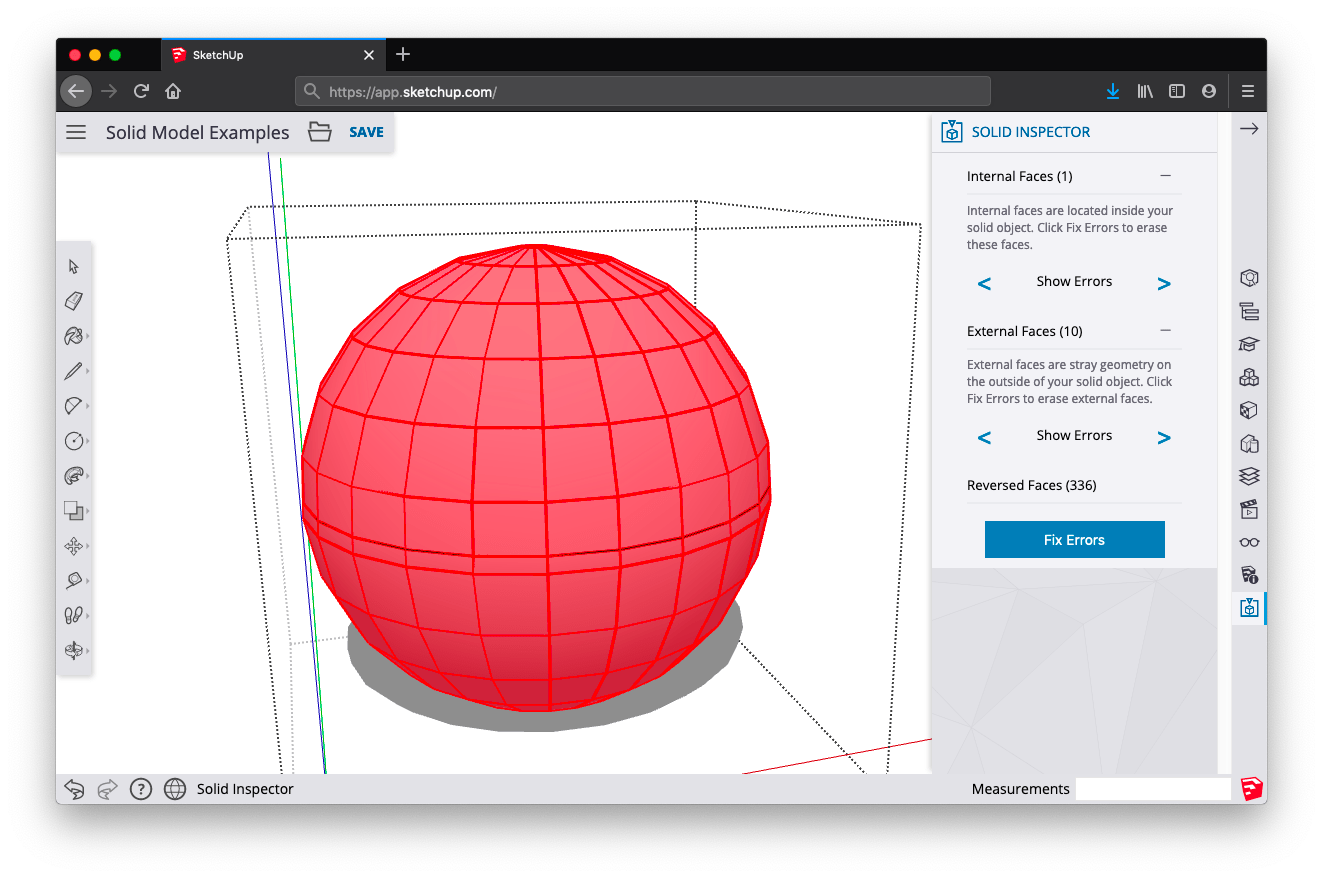Switch to the Orbit tool
This screenshot has height=878, width=1323.
coord(73,650)
